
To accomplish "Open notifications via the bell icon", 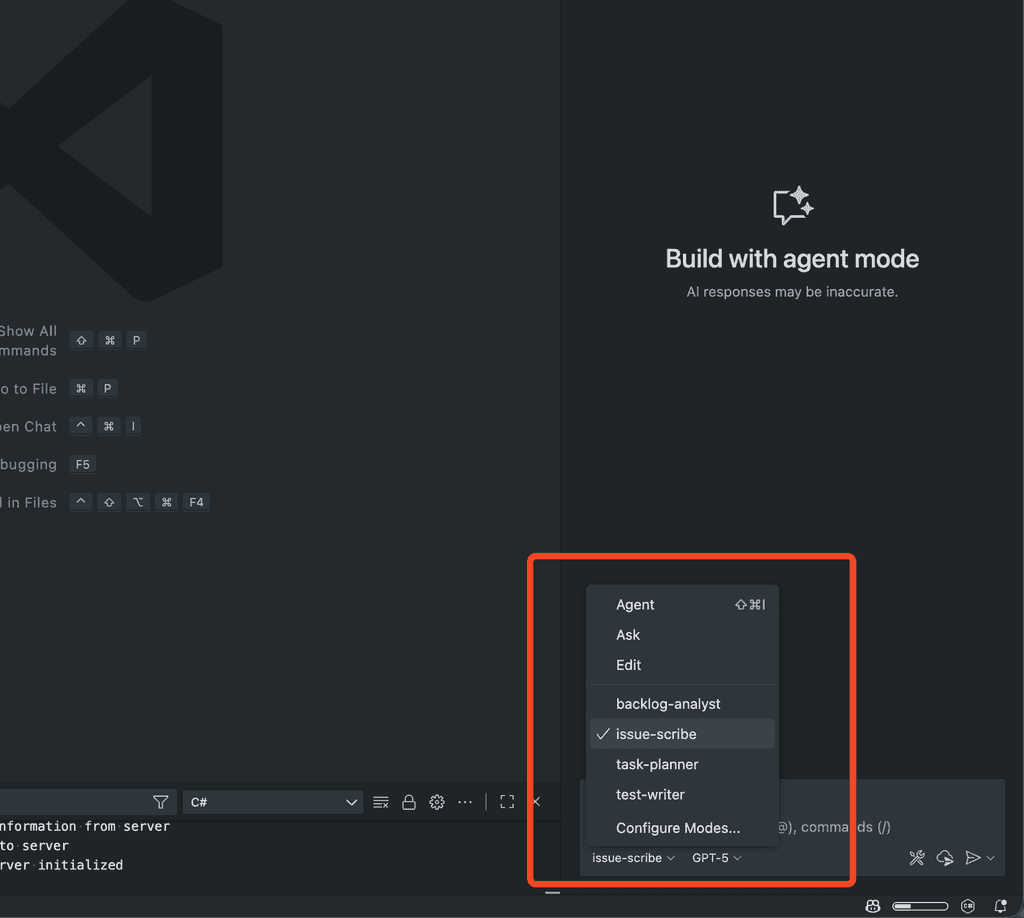I will pyautogui.click(x=999, y=905).
